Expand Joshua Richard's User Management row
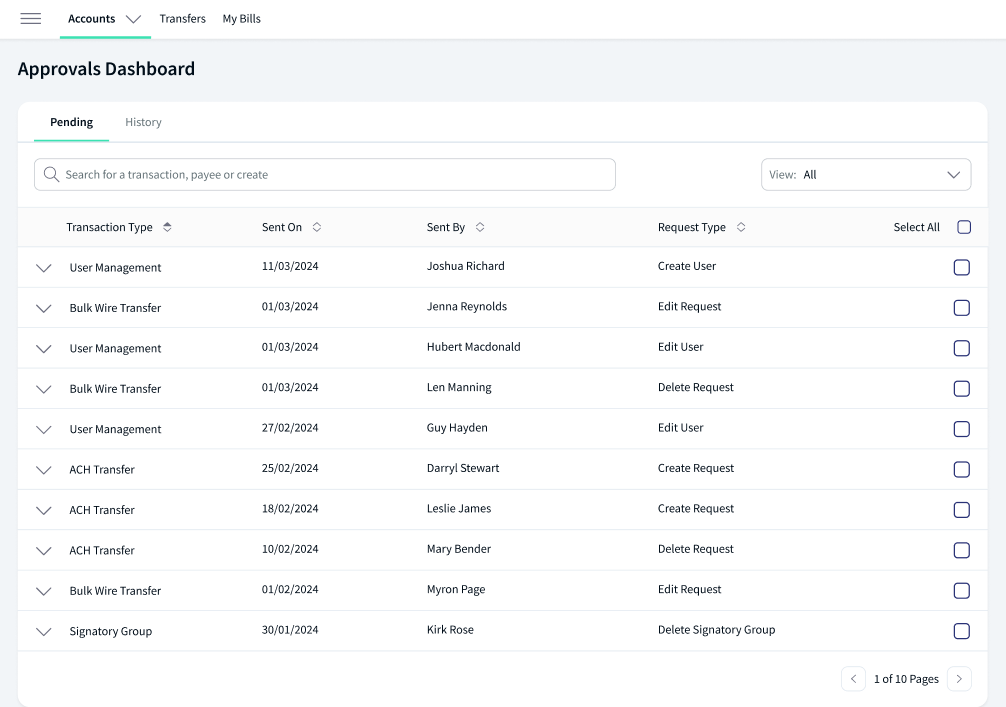The image size is (1006, 707). tap(44, 268)
